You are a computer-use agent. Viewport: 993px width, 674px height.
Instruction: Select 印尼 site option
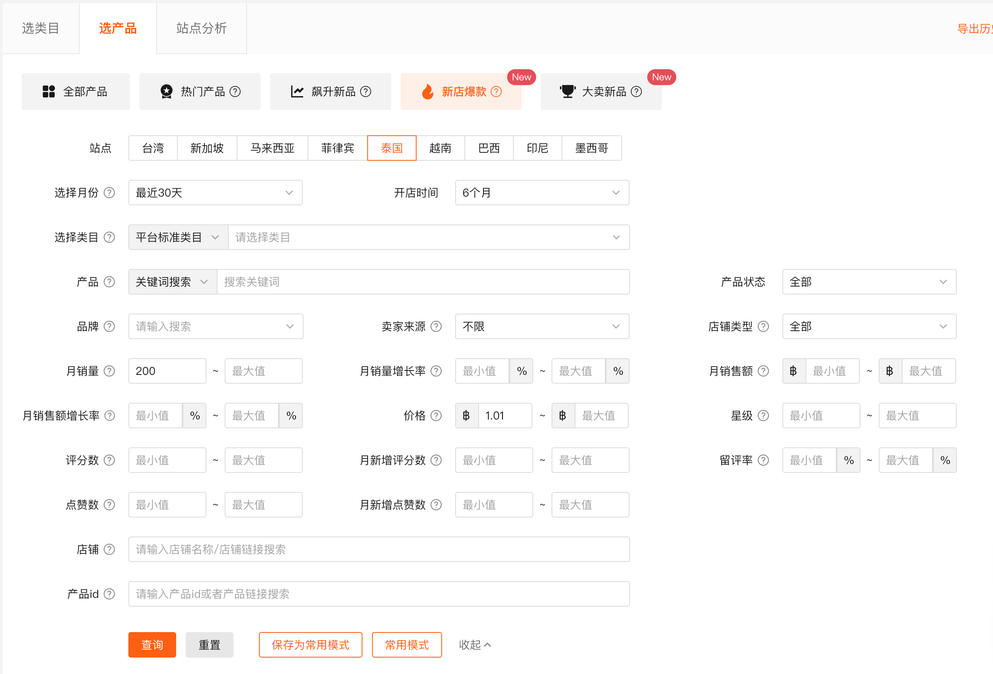(x=538, y=148)
